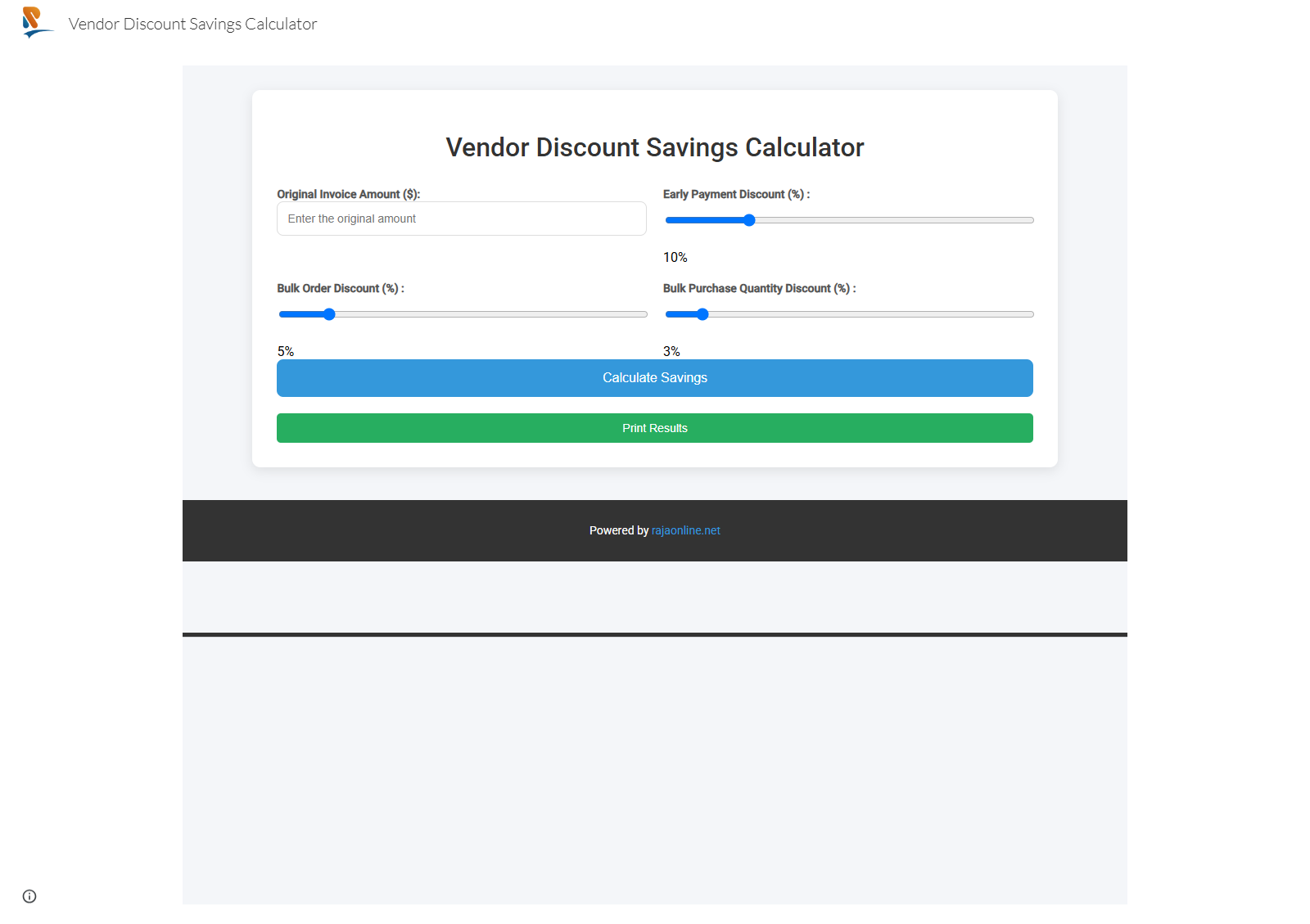Click the 10% discount value text
Screen dimensions: 1310x924
pyautogui.click(x=675, y=257)
